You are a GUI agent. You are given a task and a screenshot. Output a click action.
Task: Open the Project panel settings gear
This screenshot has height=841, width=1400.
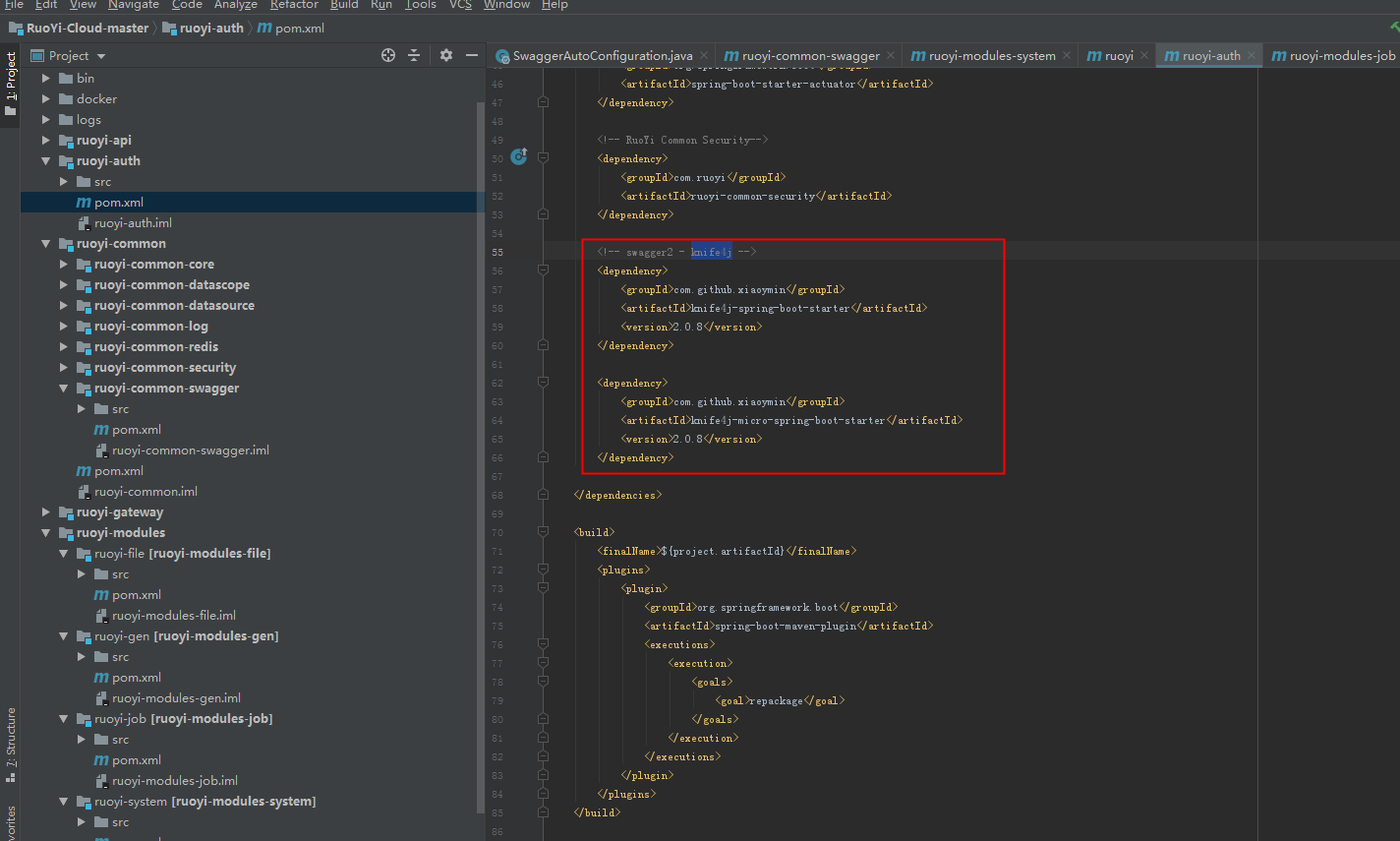click(x=445, y=55)
